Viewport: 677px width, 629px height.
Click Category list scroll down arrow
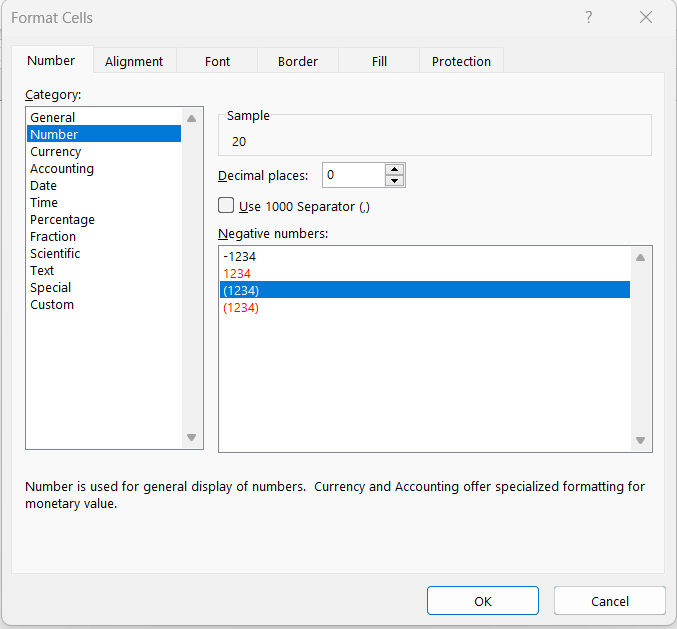click(192, 437)
